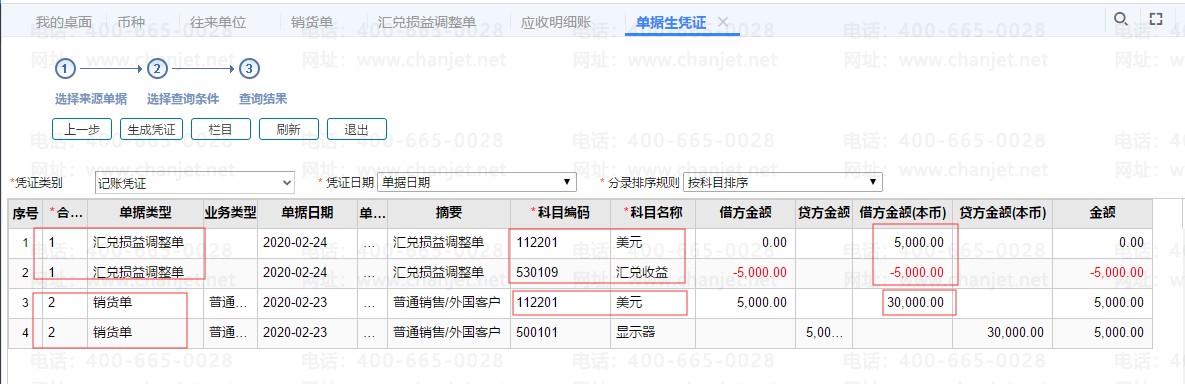Image resolution: width=1185 pixels, height=384 pixels.
Task: Click the red -5,000.00 金额 cell
Action: click(x=1102, y=272)
